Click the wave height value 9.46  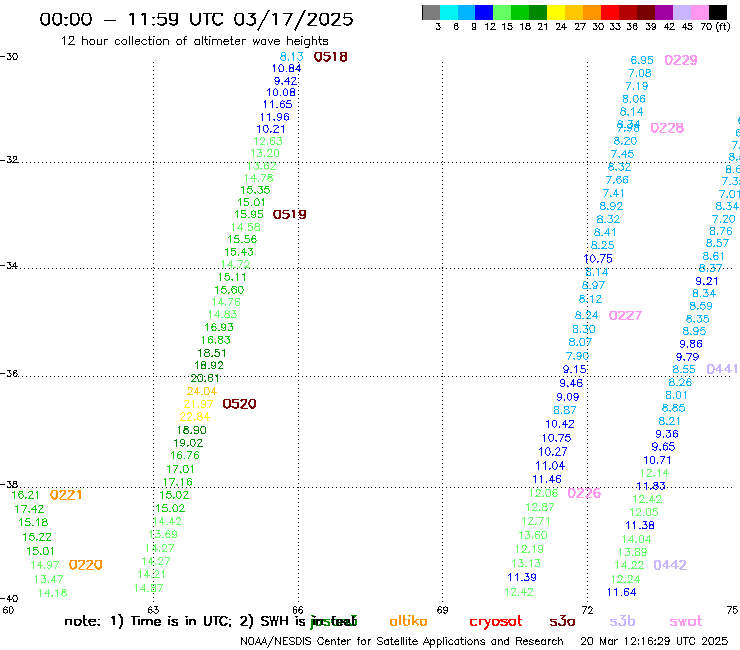click(571, 383)
